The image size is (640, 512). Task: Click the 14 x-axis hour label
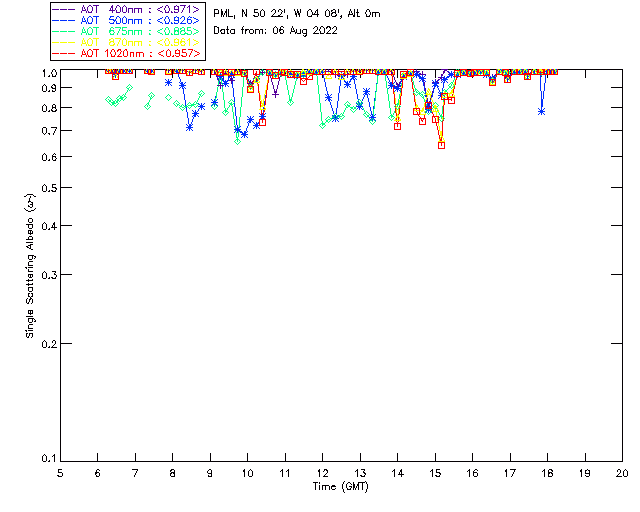398,473
